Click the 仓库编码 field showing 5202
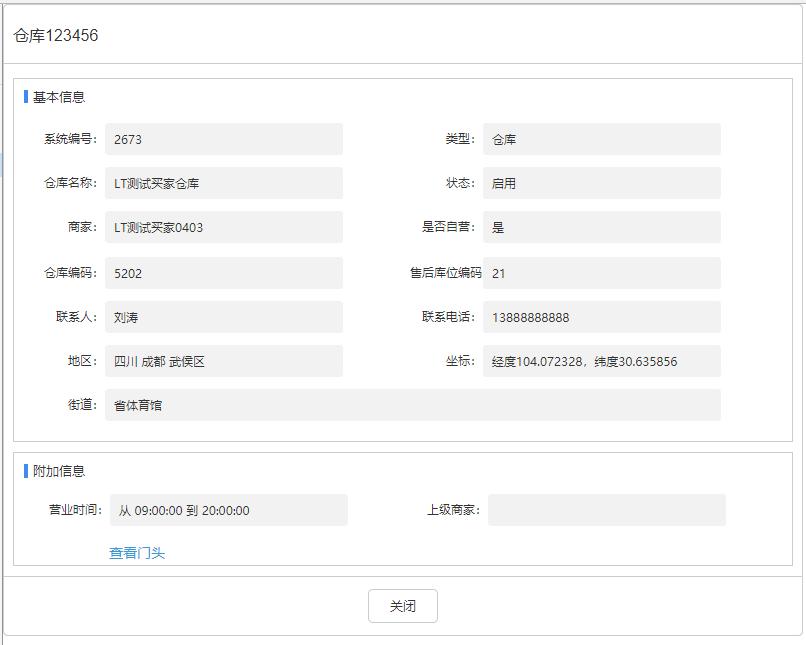Image resolution: width=806 pixels, height=645 pixels. point(223,273)
